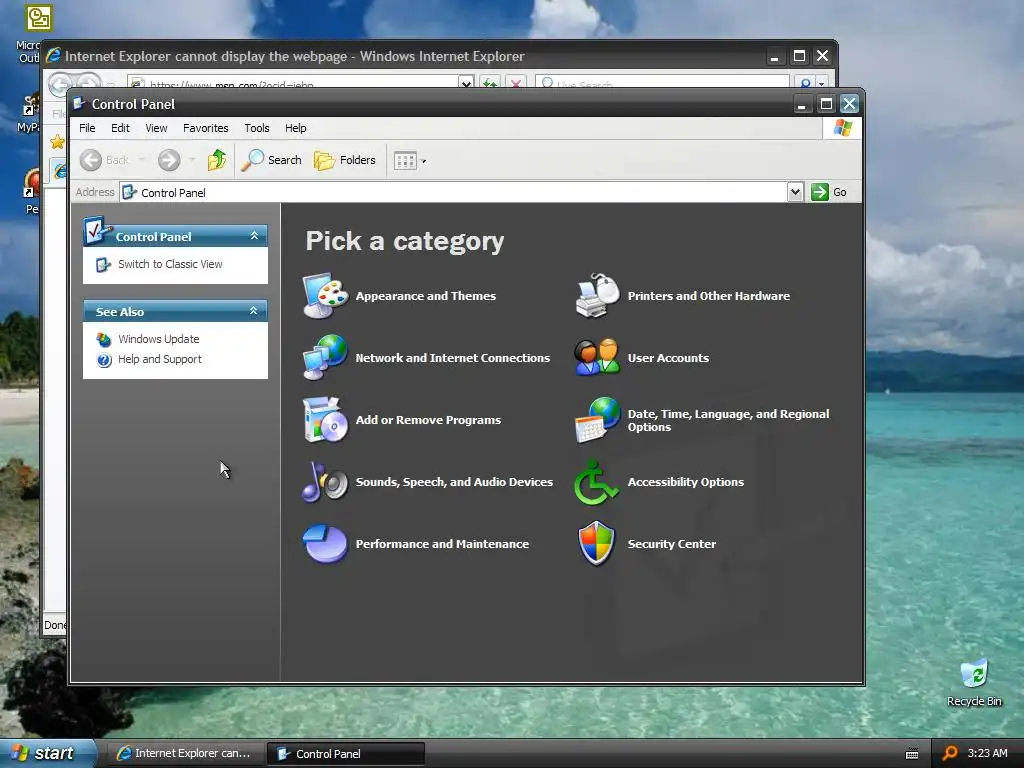Click the Network and Internet Connections text
Image resolution: width=1024 pixels, height=768 pixels.
coord(453,358)
